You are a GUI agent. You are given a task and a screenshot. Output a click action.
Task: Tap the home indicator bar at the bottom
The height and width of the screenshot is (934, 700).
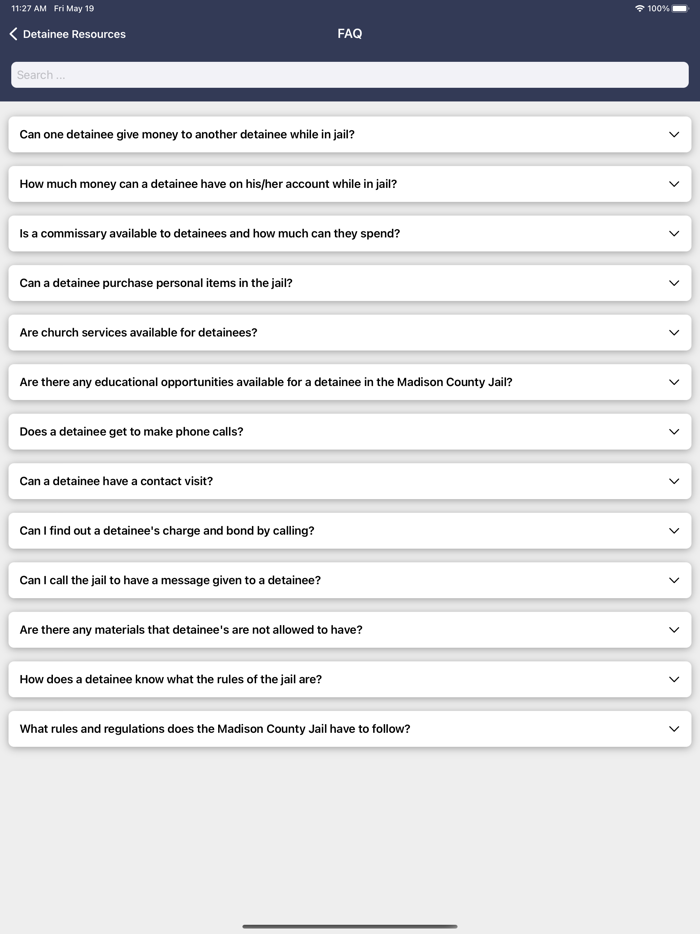[350, 926]
